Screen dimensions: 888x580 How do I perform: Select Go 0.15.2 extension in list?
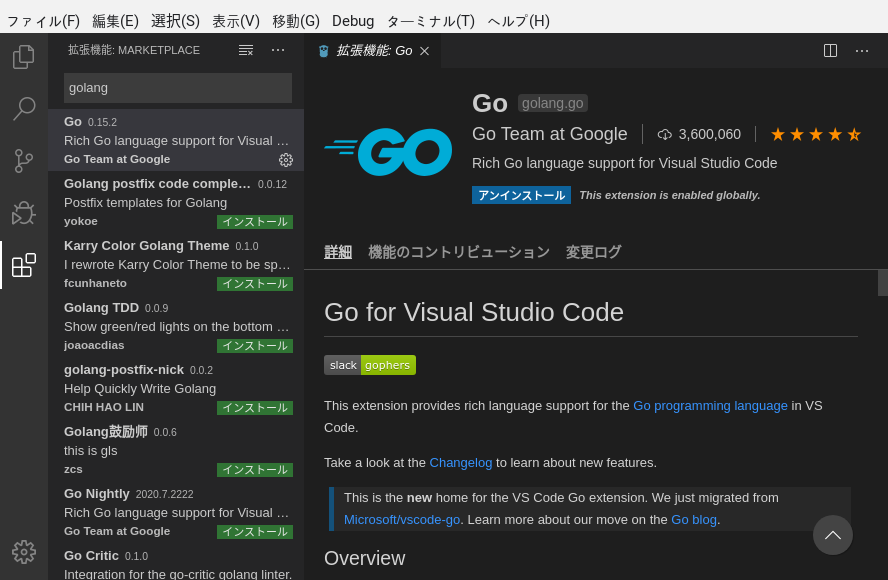click(176, 140)
